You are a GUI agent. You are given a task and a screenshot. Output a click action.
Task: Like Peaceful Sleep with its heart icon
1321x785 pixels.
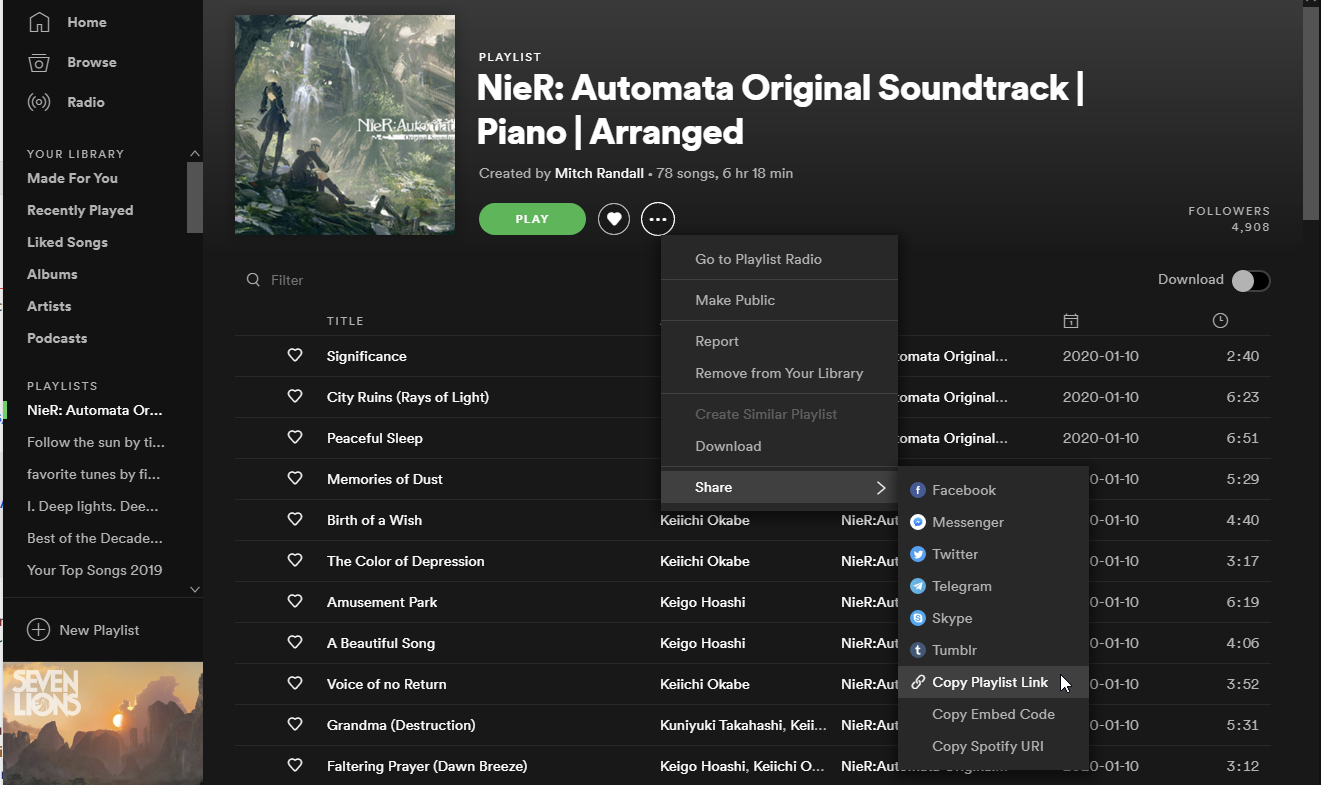[x=295, y=438]
